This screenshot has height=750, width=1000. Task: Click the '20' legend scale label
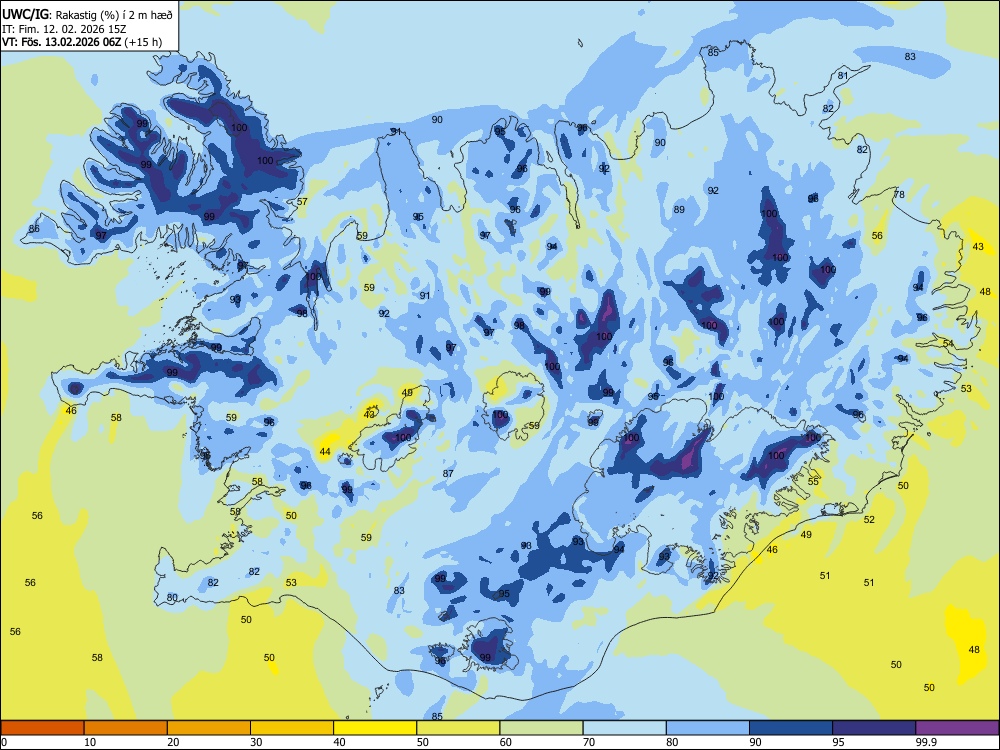coord(173,742)
